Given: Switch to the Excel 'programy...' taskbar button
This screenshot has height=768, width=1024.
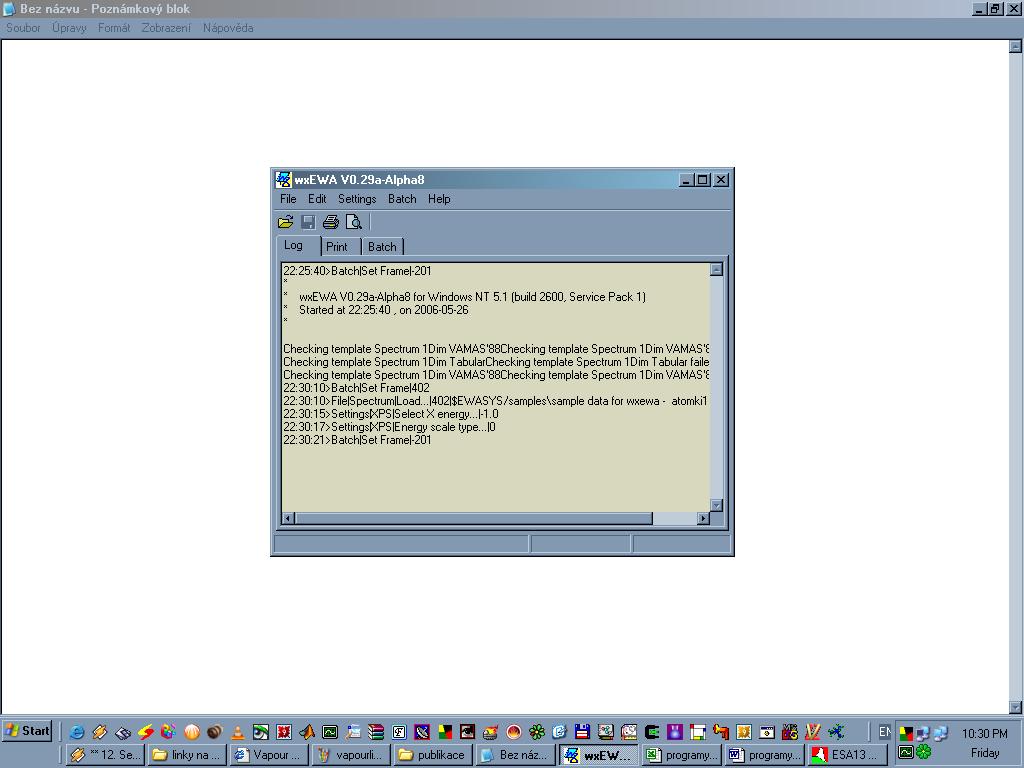Looking at the screenshot, I should 681,755.
